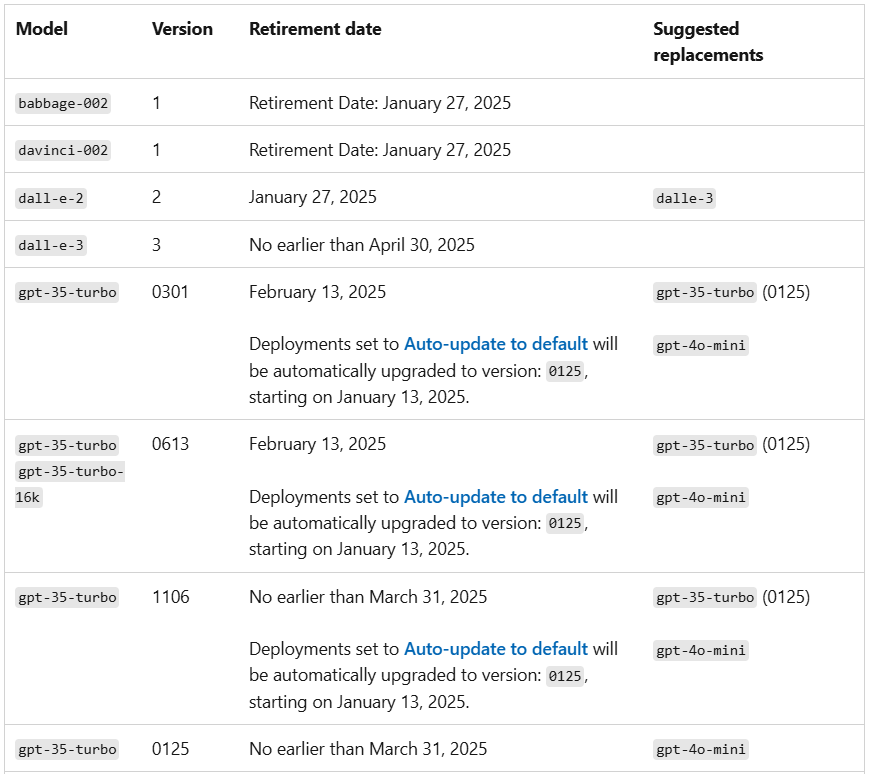Click gpt-35-turbo (0125) replacement in 1106 row
The height and width of the screenshot is (774, 870).
pos(731,597)
